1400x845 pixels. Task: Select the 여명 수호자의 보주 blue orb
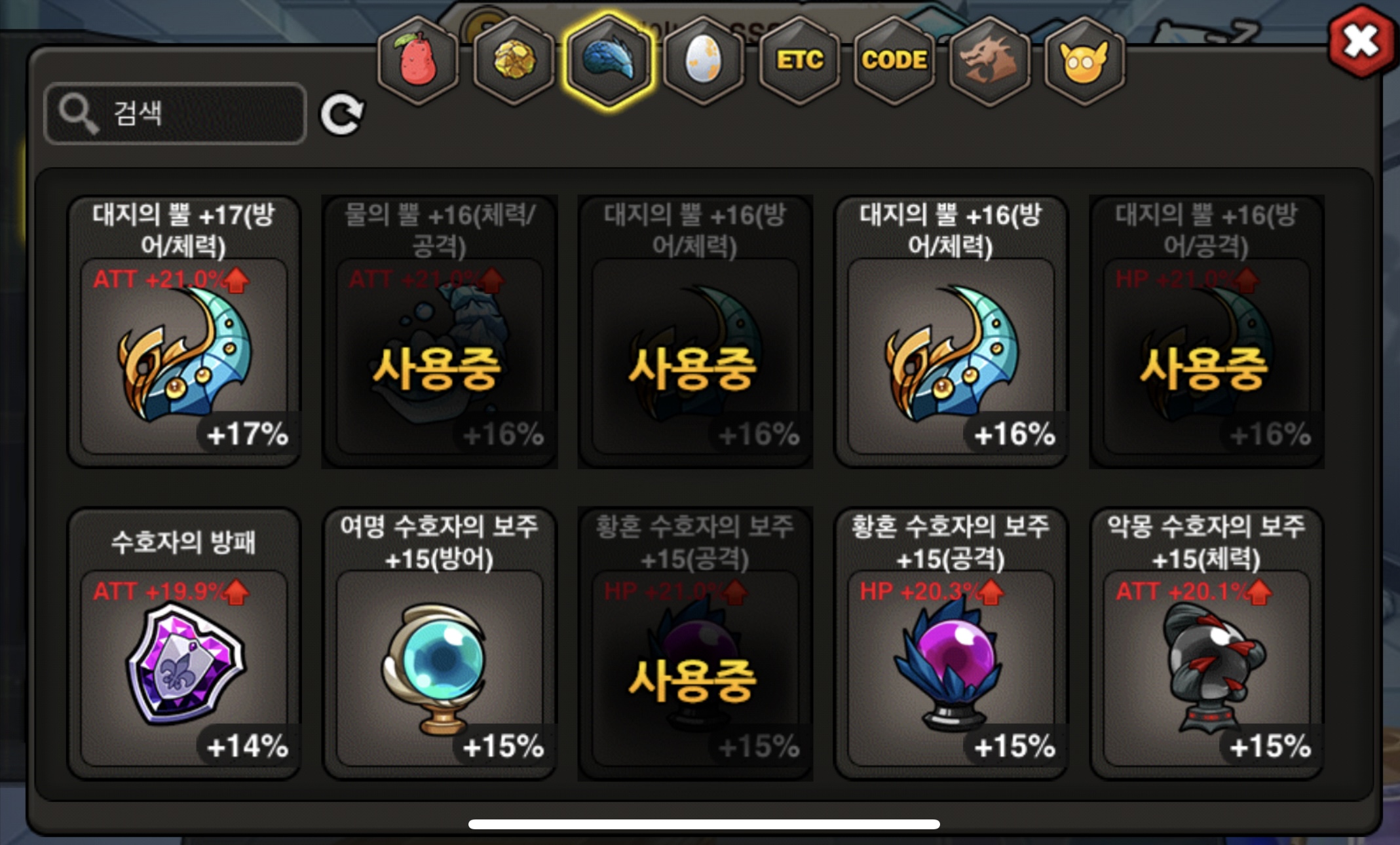click(x=440, y=643)
